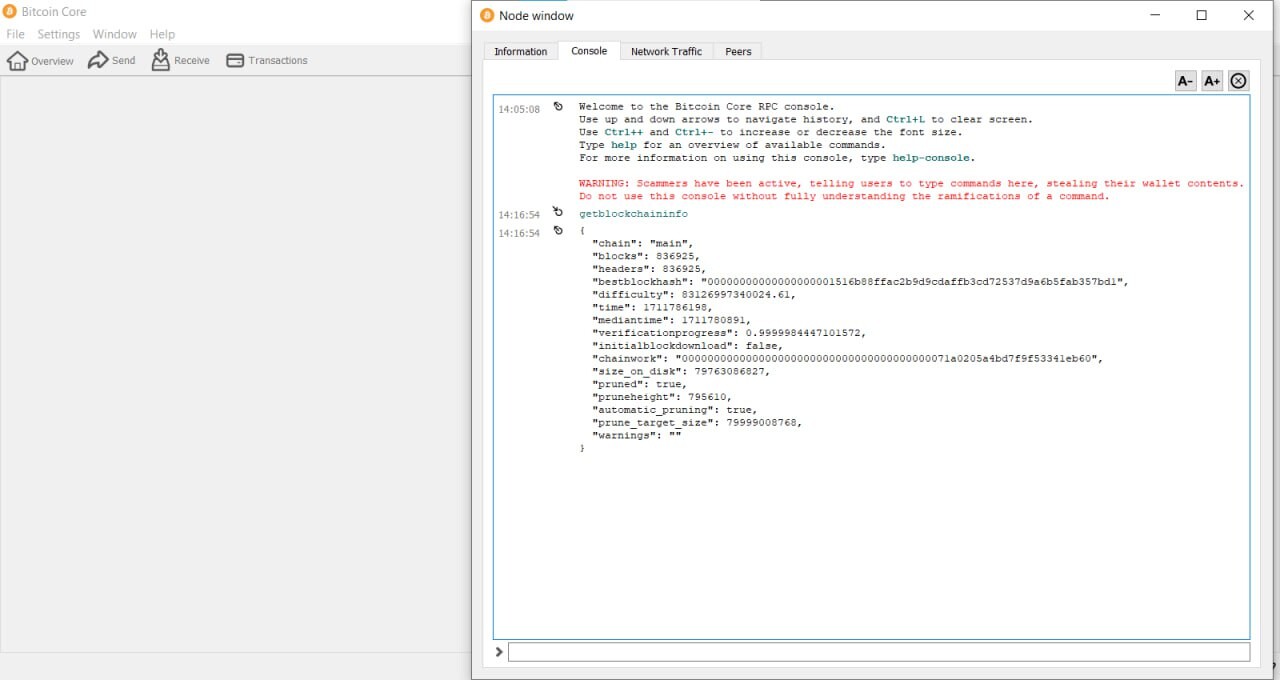The image size is (1280, 680).
Task: Open the Window menu
Action: (115, 34)
